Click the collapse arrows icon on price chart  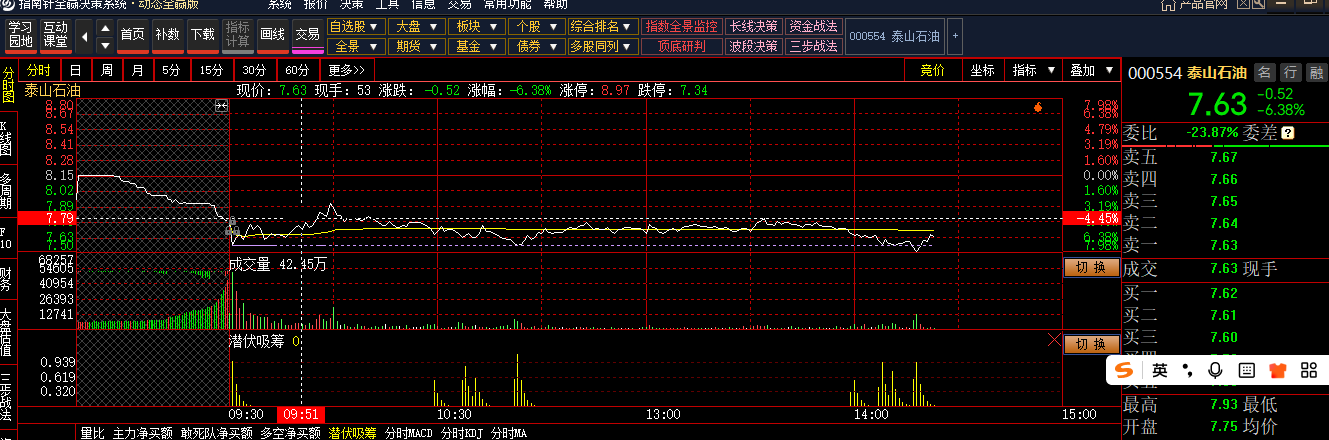222,106
